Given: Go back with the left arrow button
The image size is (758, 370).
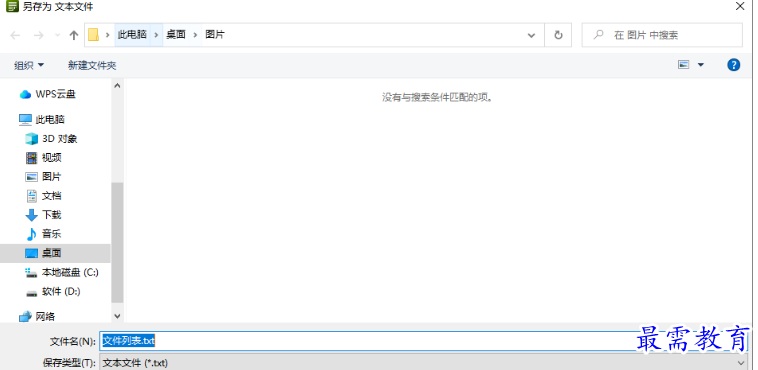Looking at the screenshot, I should pos(15,35).
